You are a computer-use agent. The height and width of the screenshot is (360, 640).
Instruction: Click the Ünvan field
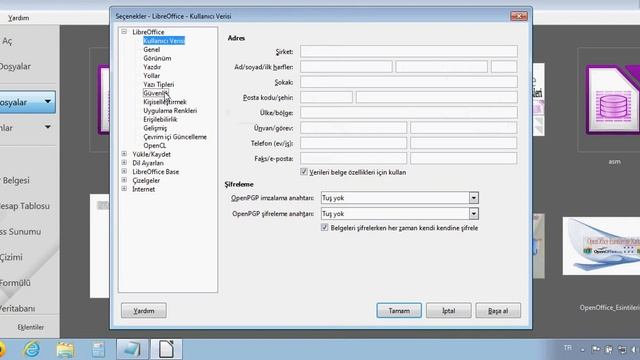pos(353,128)
